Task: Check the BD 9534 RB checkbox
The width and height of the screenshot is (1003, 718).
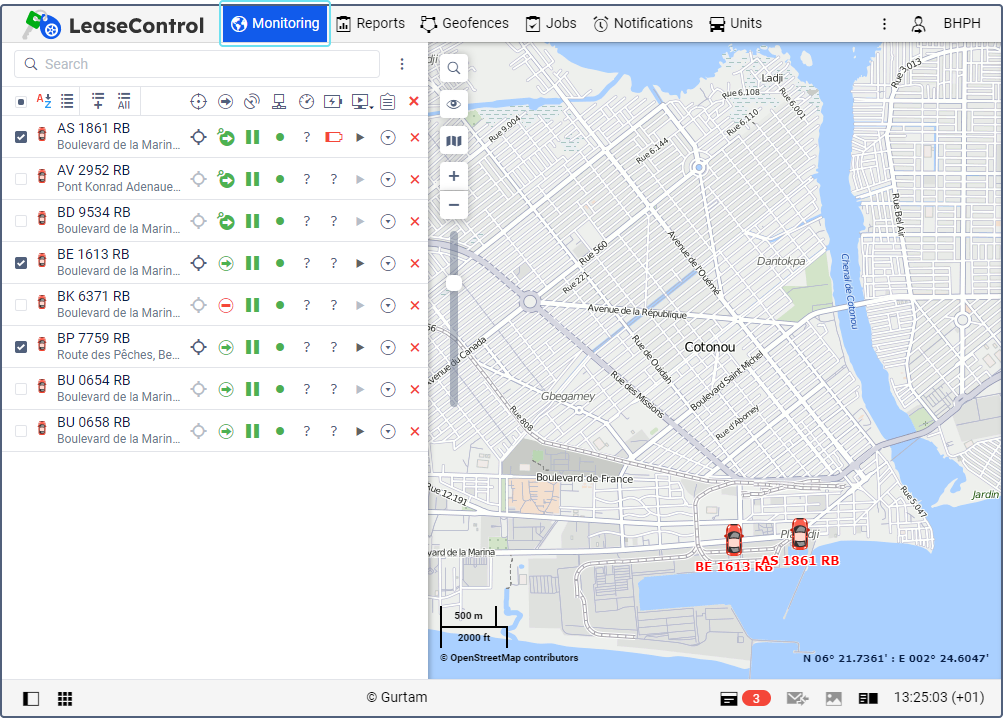Action: 21,221
